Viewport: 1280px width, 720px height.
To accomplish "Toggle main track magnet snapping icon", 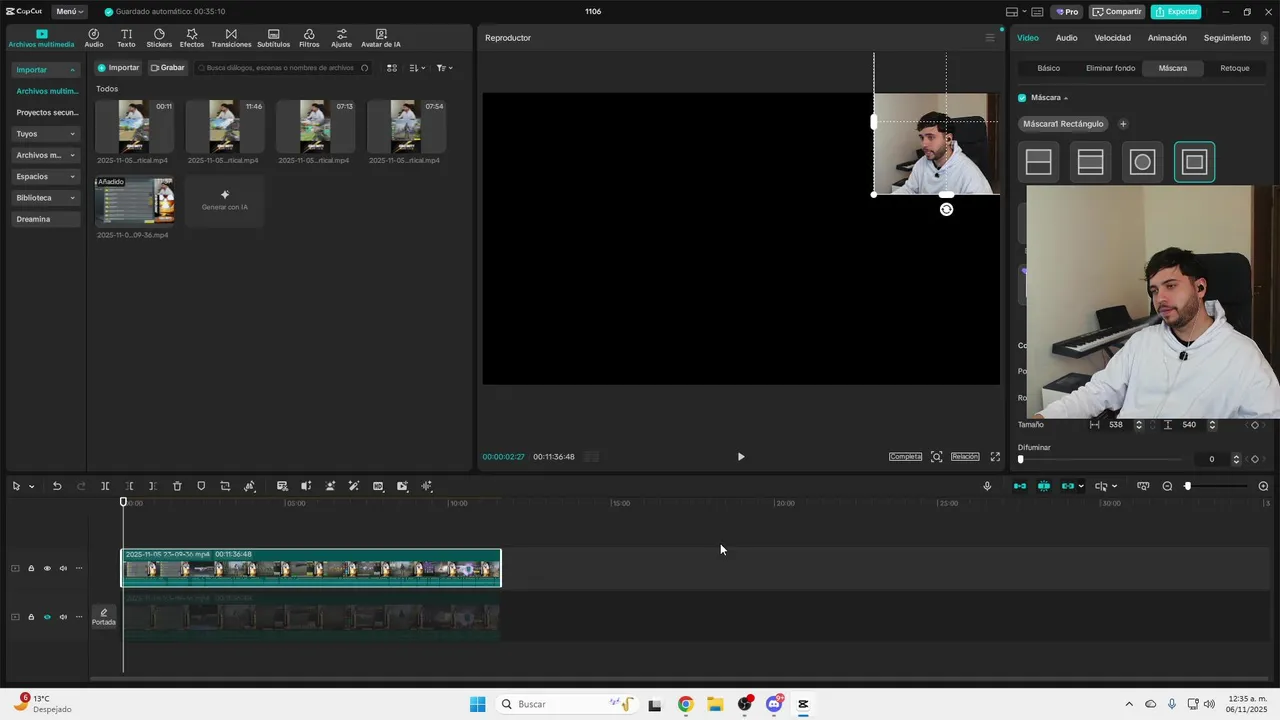I will point(1020,486).
